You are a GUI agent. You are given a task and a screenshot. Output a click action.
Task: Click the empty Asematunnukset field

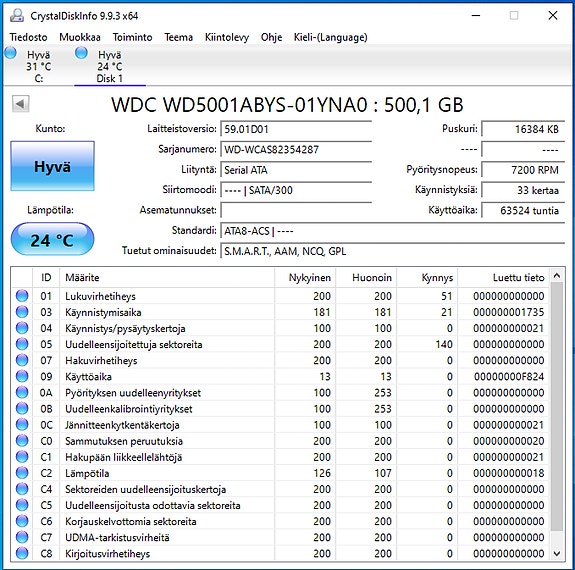(296, 211)
